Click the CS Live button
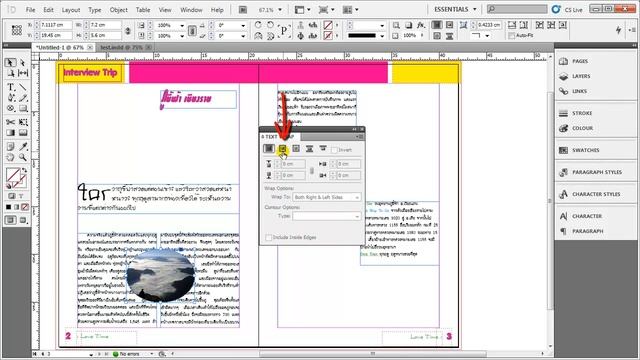640x360 pixels. [567, 9]
